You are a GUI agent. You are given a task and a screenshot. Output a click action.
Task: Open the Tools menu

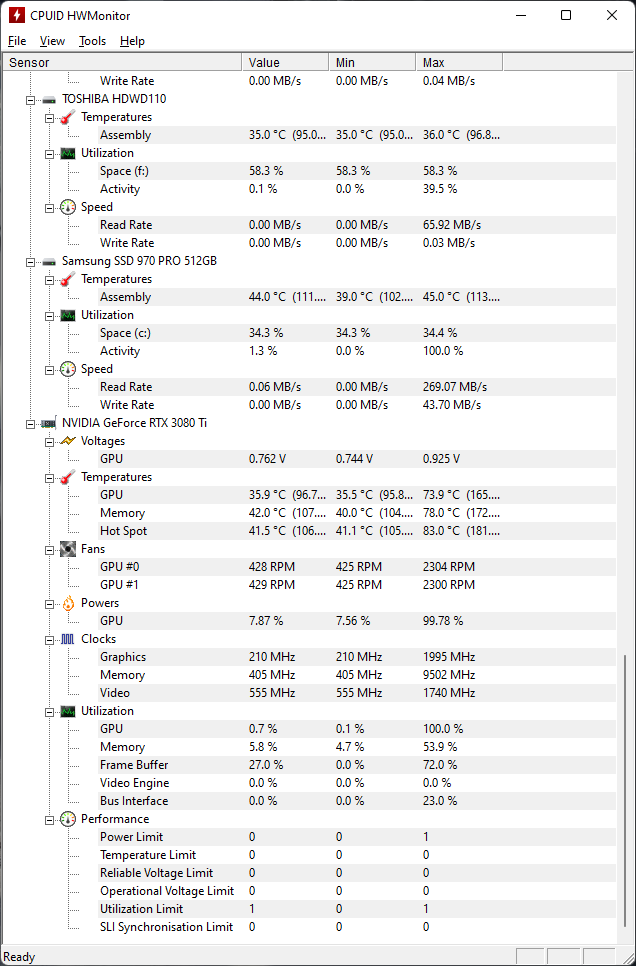[x=92, y=41]
